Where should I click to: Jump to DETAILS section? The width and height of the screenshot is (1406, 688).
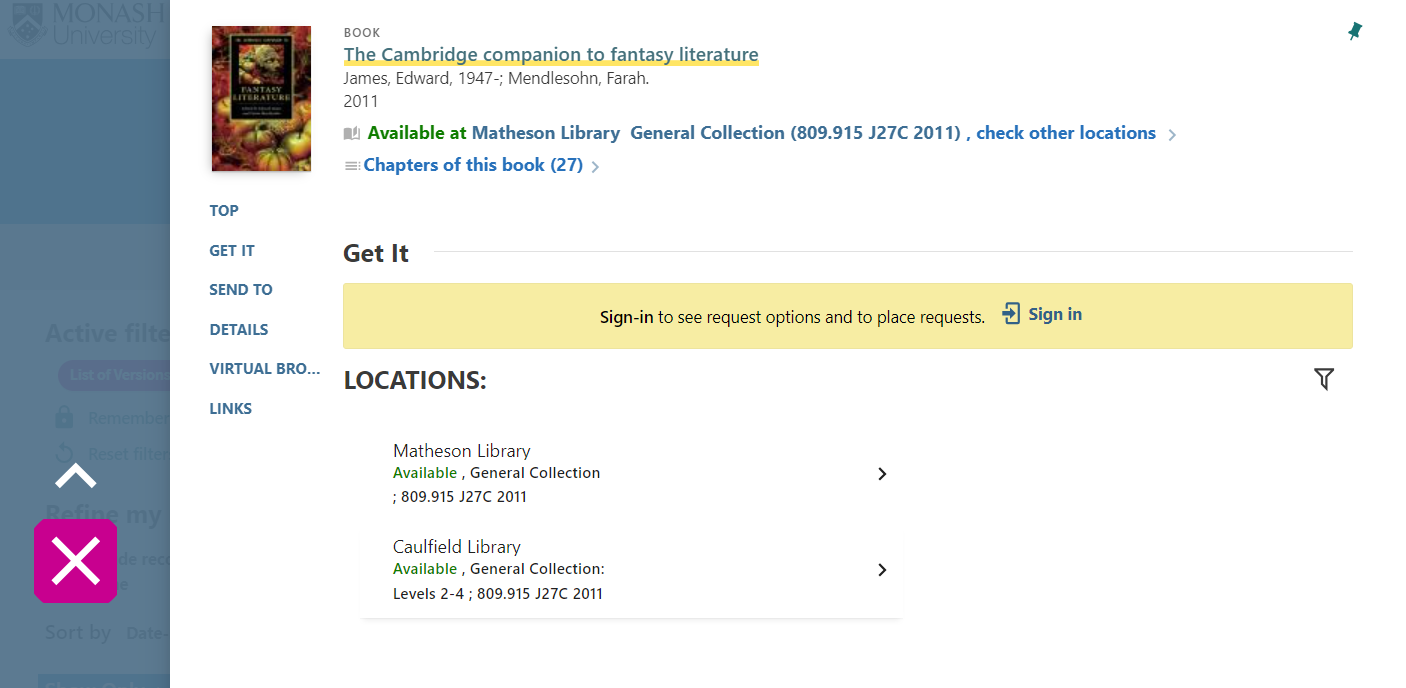pos(239,330)
